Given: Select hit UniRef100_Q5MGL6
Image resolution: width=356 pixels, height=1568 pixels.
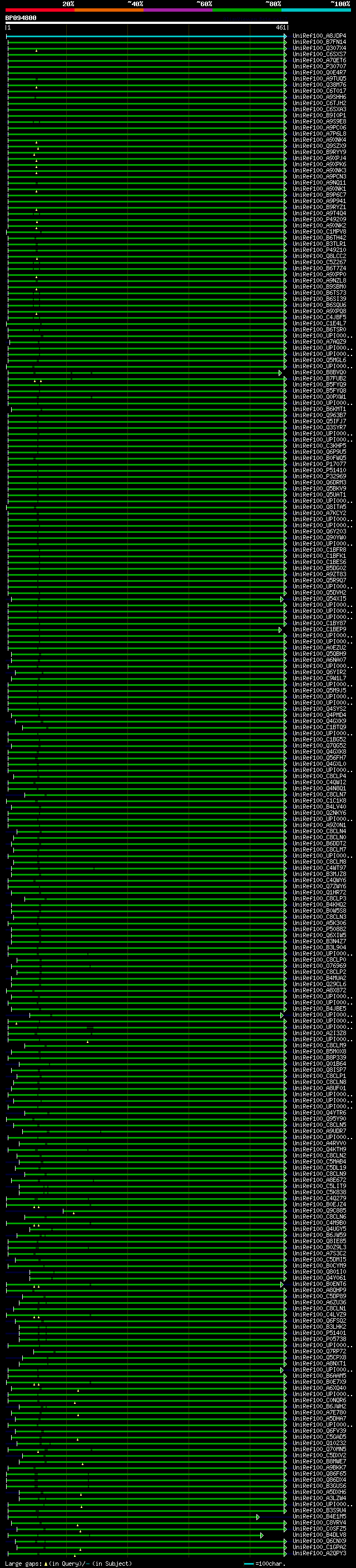Looking at the screenshot, I should pos(319,360).
